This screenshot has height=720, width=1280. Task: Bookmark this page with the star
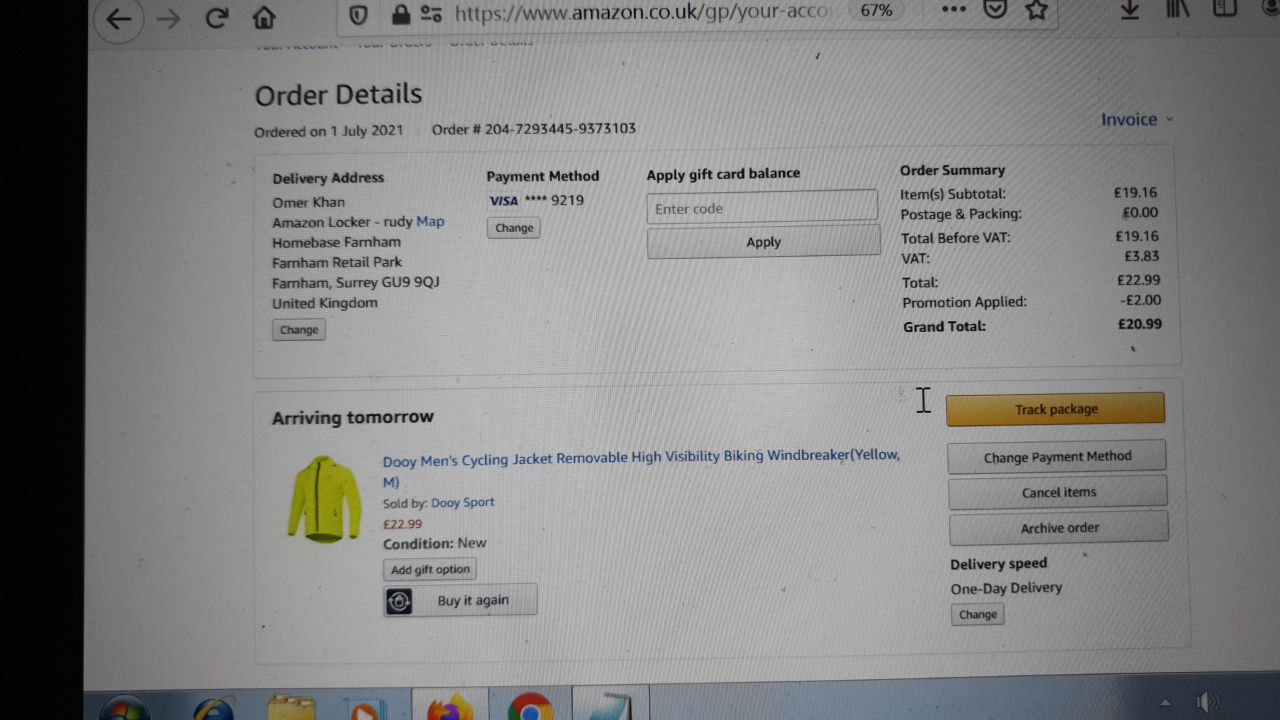click(1037, 10)
